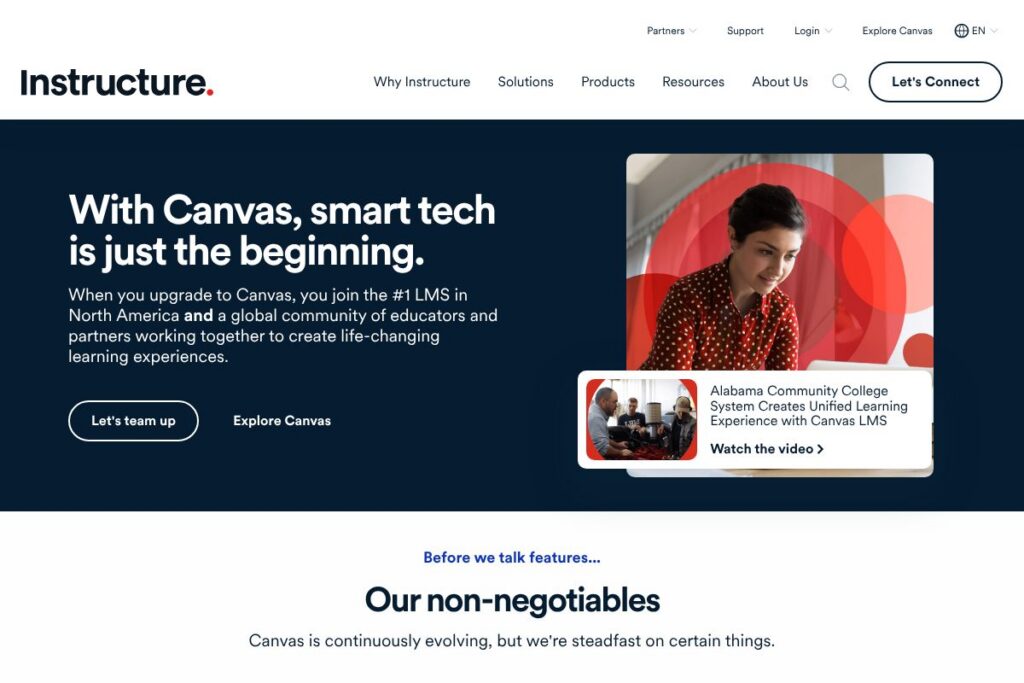Viewport: 1024px width, 683px height.
Task: Open the Solutions menu
Action: coord(526,82)
